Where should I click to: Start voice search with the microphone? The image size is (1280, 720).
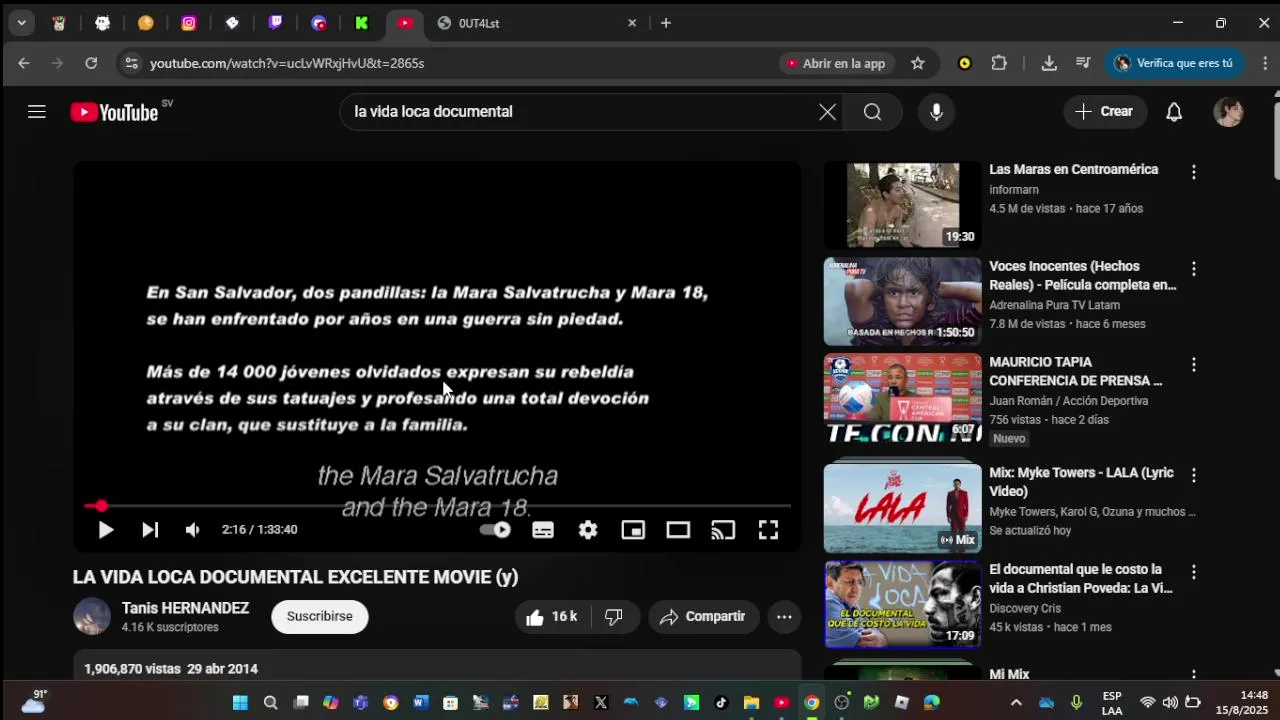click(936, 112)
